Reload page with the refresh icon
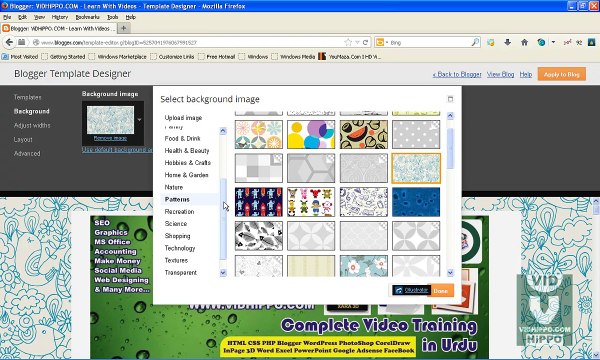Screen dimensions: 600x360 [x=365, y=42]
